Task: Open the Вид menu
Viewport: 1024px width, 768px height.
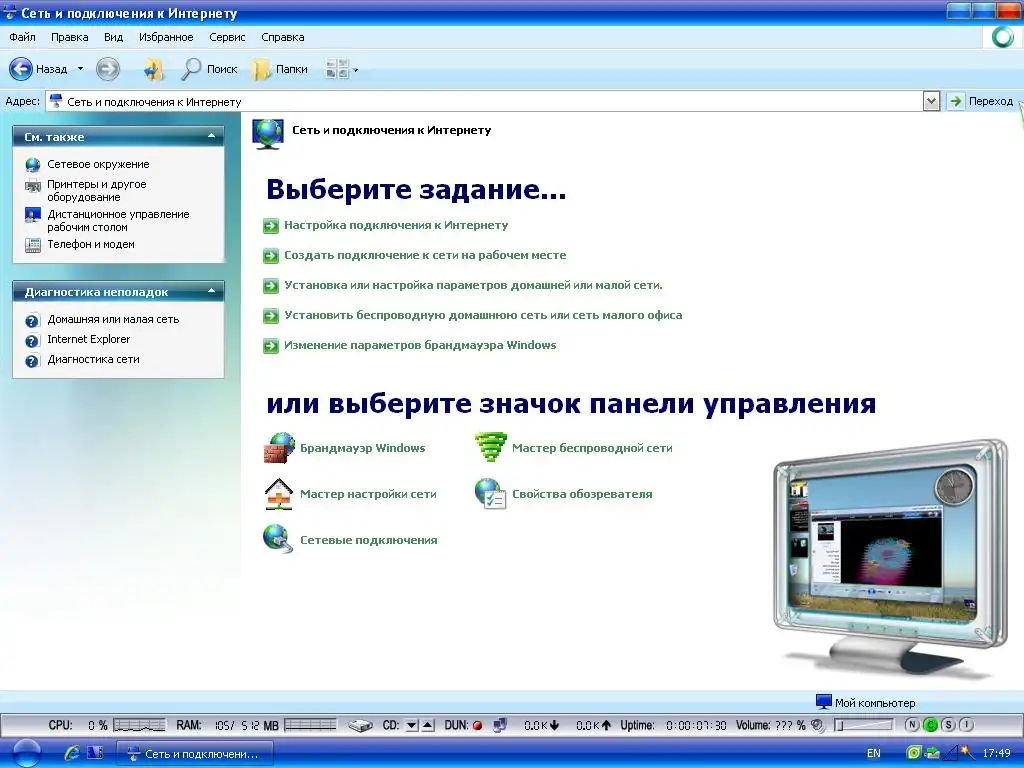Action: [113, 37]
